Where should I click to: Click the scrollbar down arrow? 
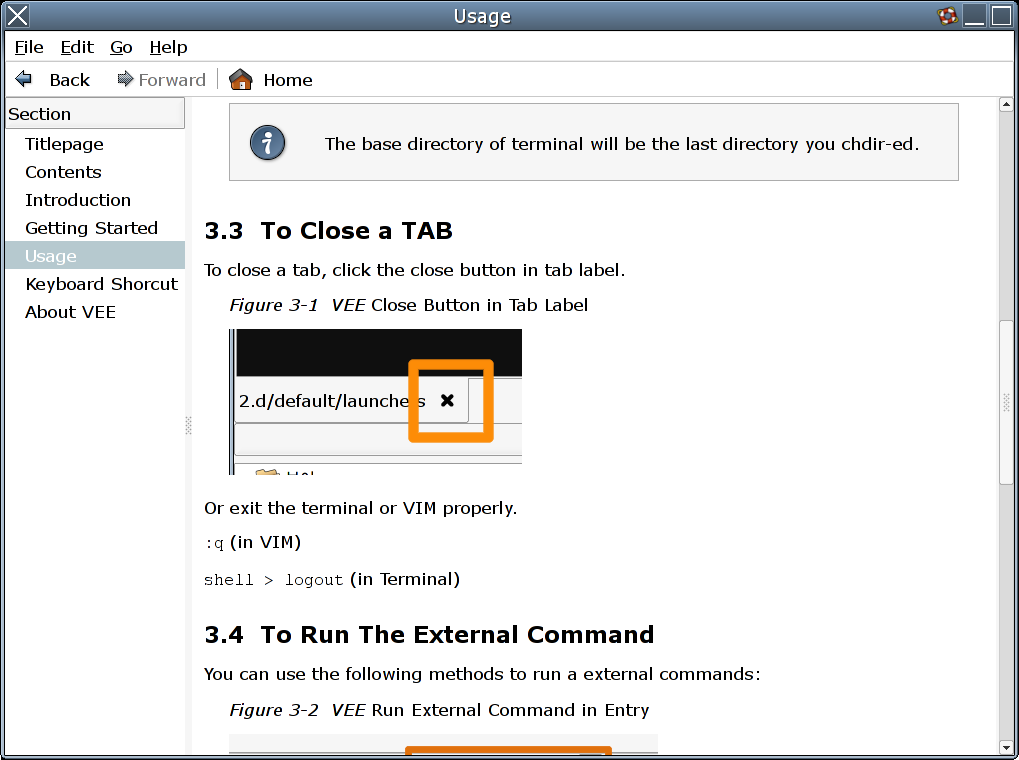1006,747
